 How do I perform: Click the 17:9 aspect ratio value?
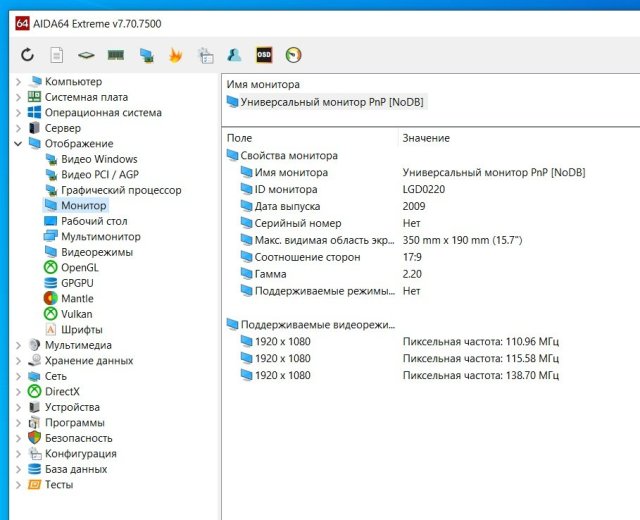click(412, 257)
